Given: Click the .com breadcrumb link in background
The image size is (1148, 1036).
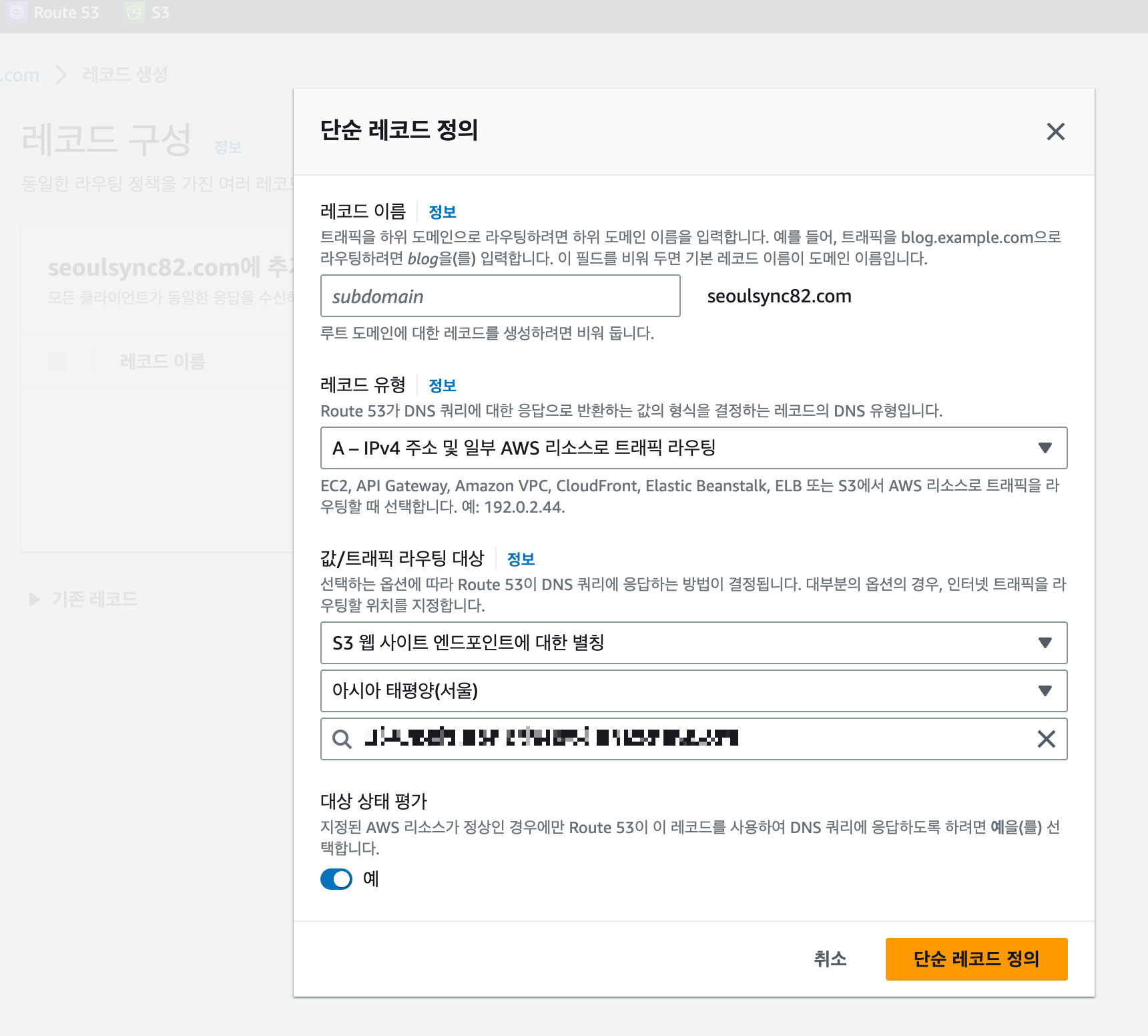Looking at the screenshot, I should point(20,75).
